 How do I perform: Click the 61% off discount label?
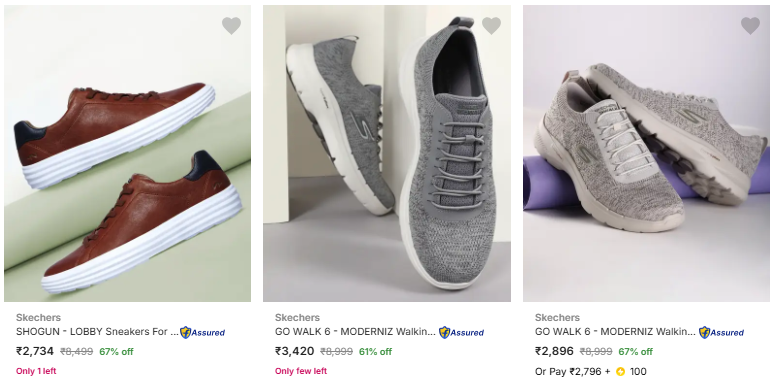pyautogui.click(x=375, y=352)
